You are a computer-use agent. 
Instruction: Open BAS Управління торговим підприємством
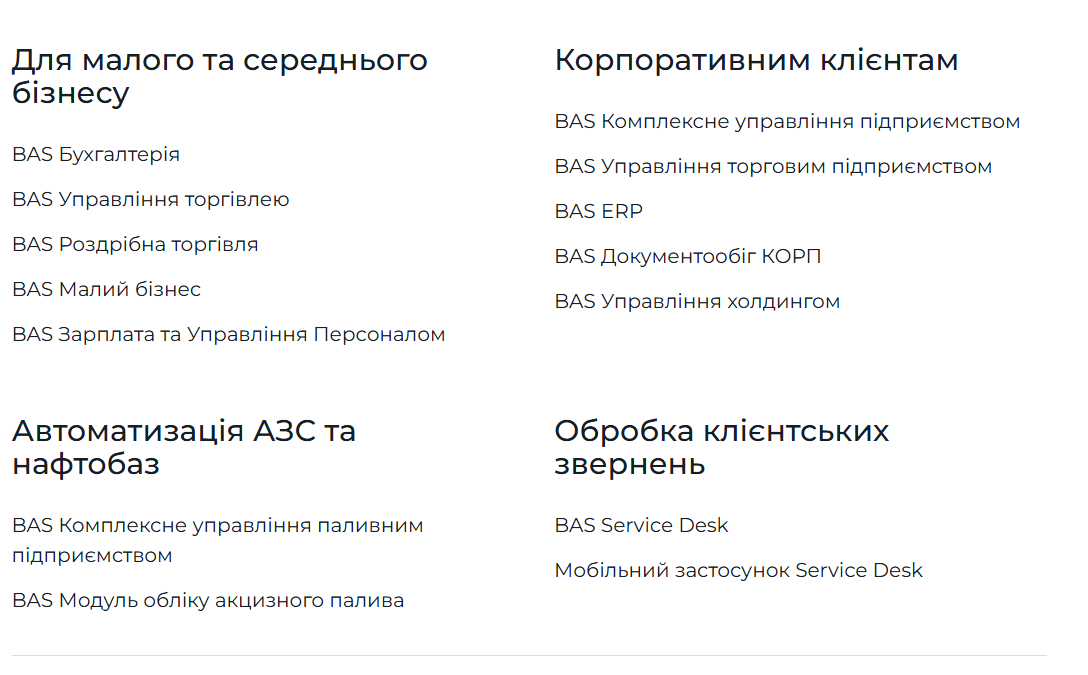(x=774, y=166)
